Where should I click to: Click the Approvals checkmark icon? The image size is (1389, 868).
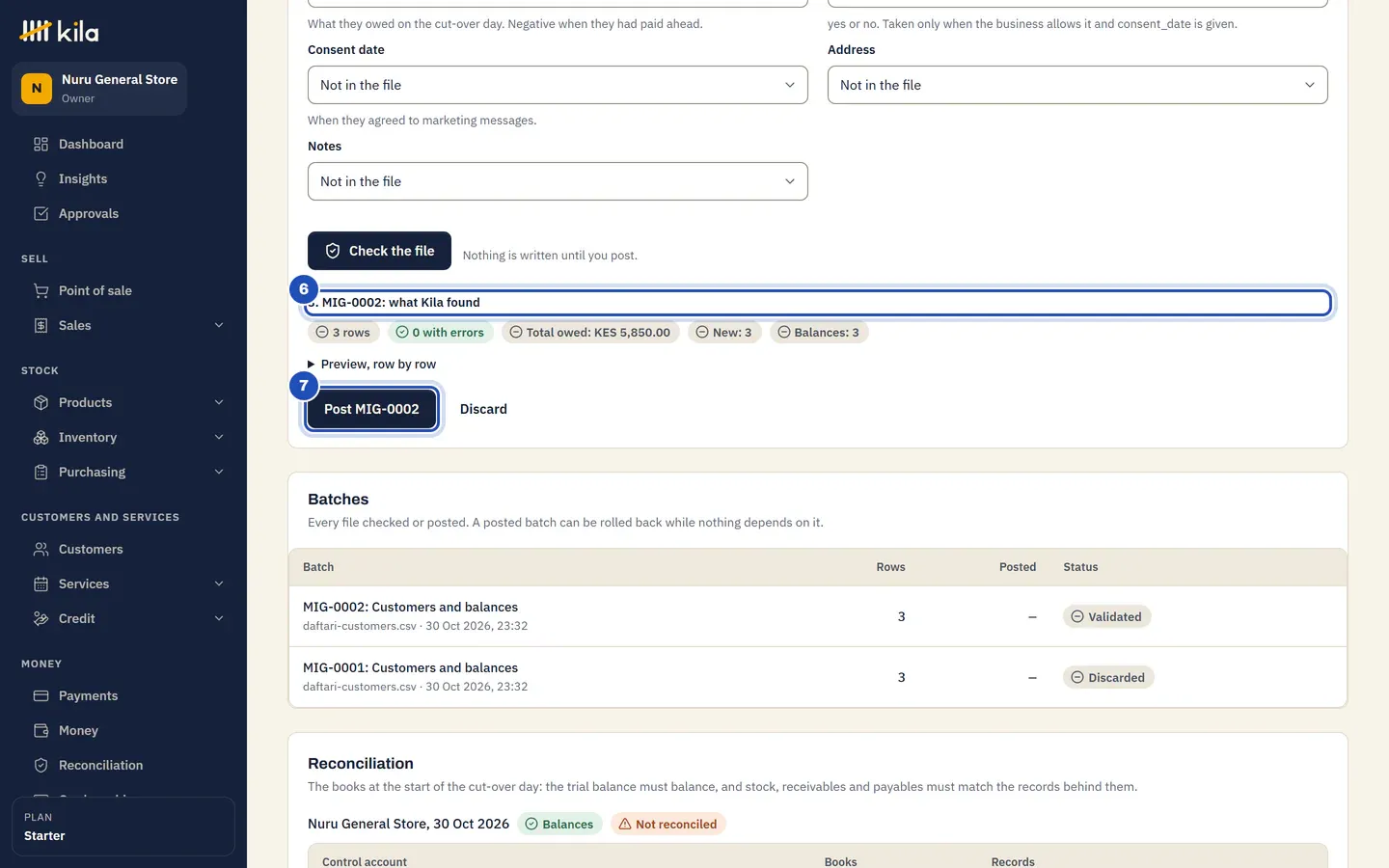41,213
